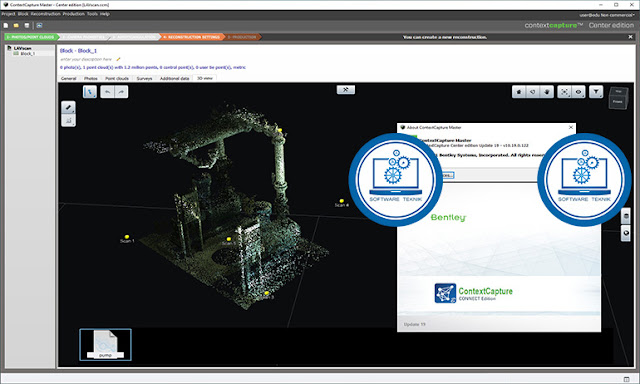Edit the block description with the pencil icon
This screenshot has width=640, height=384.
coord(118,59)
